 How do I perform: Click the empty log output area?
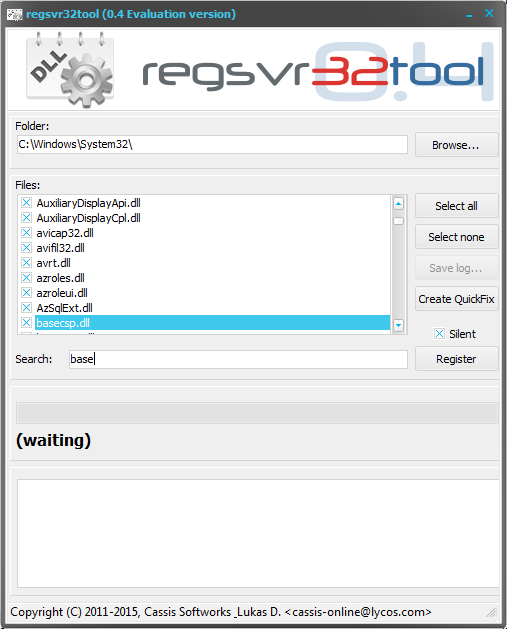tap(258, 534)
